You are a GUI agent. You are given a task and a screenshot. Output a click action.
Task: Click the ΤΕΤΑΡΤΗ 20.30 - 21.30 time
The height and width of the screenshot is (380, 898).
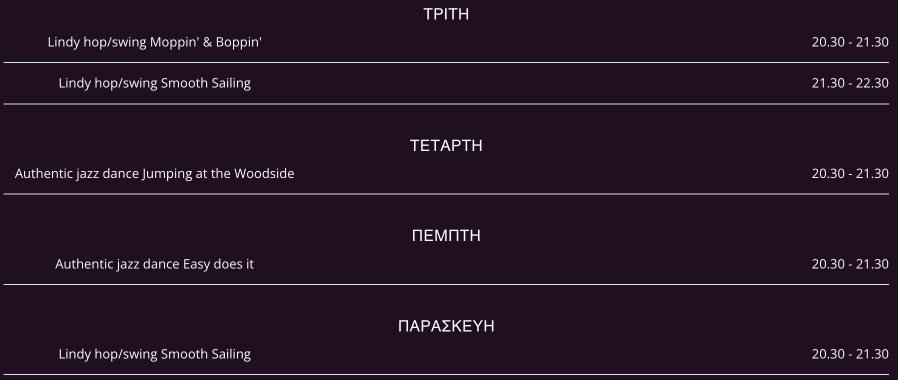click(850, 173)
